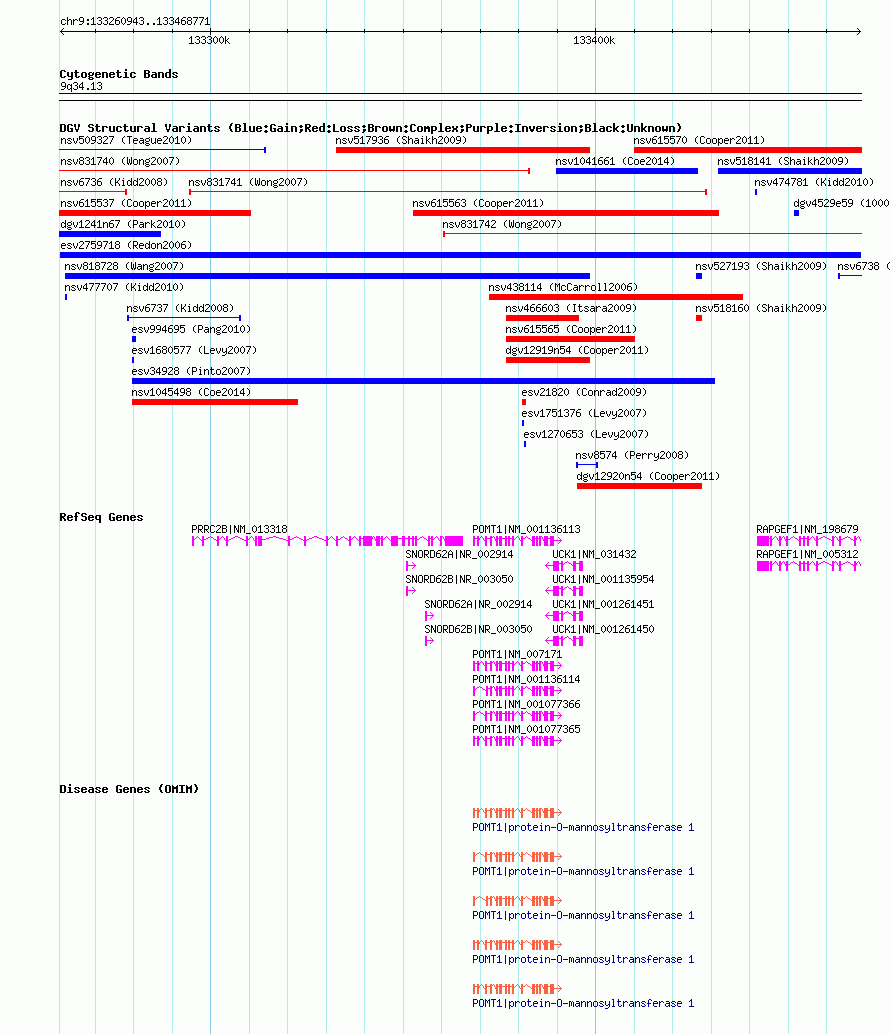The height and width of the screenshot is (1034, 890).
Task: Click the nsv509327 (Teague2010) variant label
Action: point(126,140)
